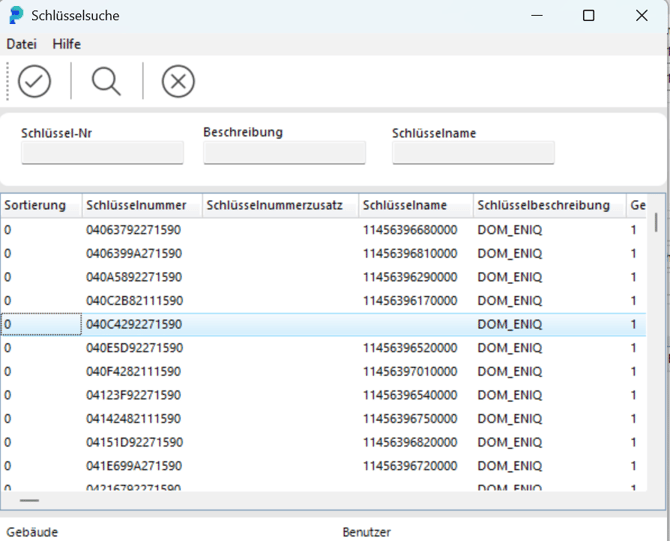Click the vertical scrollbar thumb of the table
This screenshot has height=541, width=670.
(x=656, y=223)
